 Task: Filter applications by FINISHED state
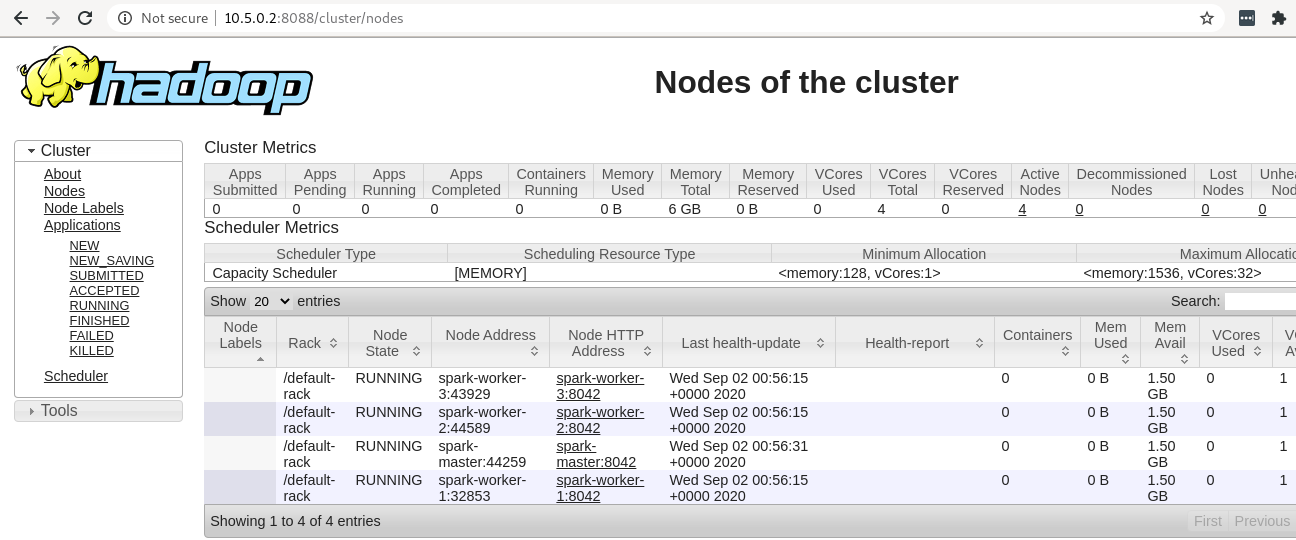pyautogui.click(x=99, y=321)
